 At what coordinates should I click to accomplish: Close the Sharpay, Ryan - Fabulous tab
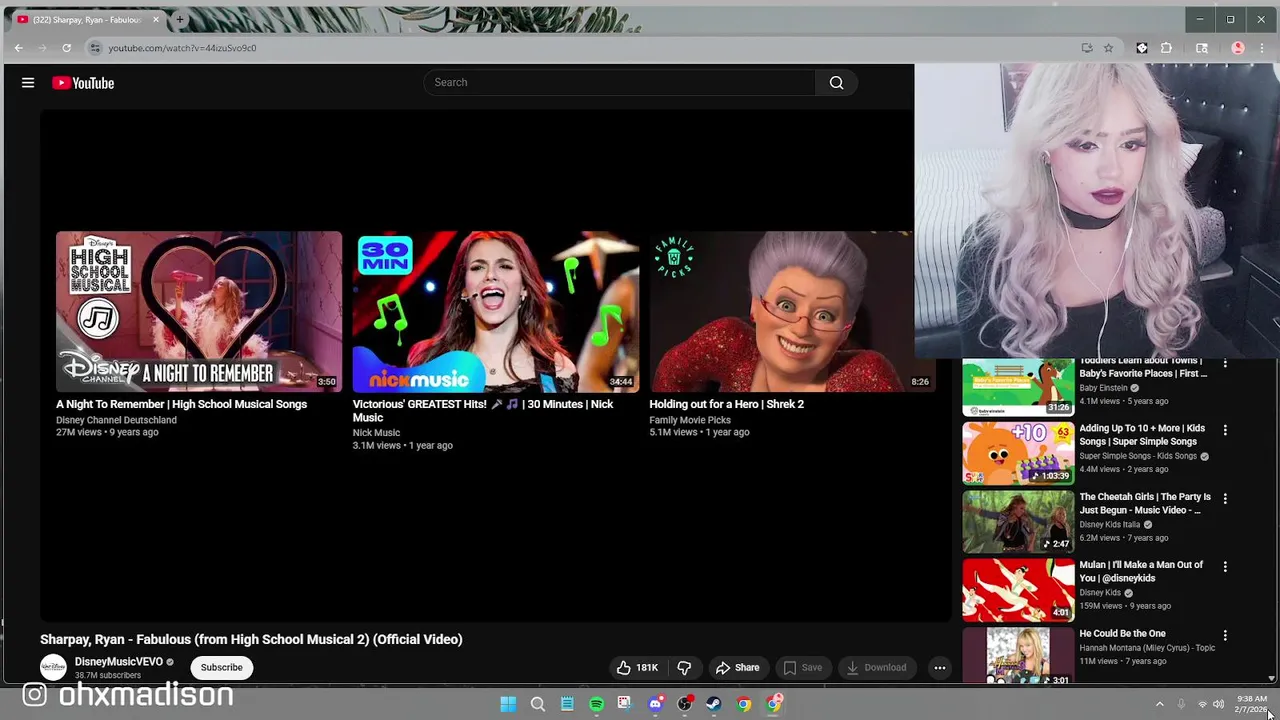click(x=155, y=19)
